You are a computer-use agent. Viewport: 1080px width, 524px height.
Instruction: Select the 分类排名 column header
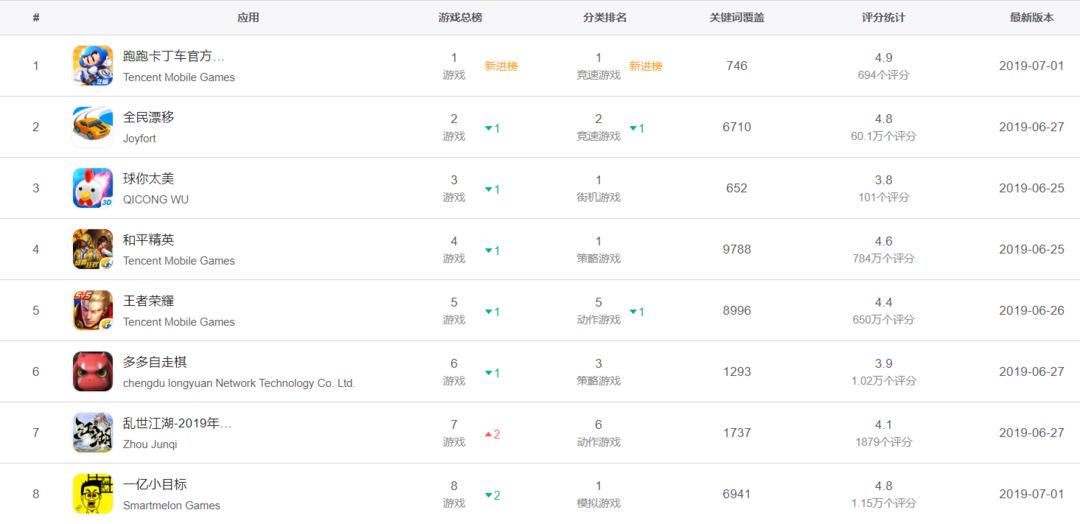tap(605, 18)
